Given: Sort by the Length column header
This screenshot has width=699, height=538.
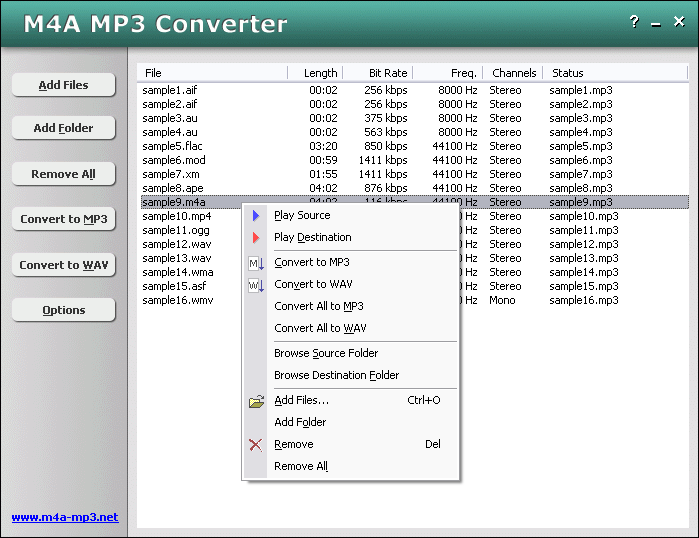Looking at the screenshot, I should (315, 73).
